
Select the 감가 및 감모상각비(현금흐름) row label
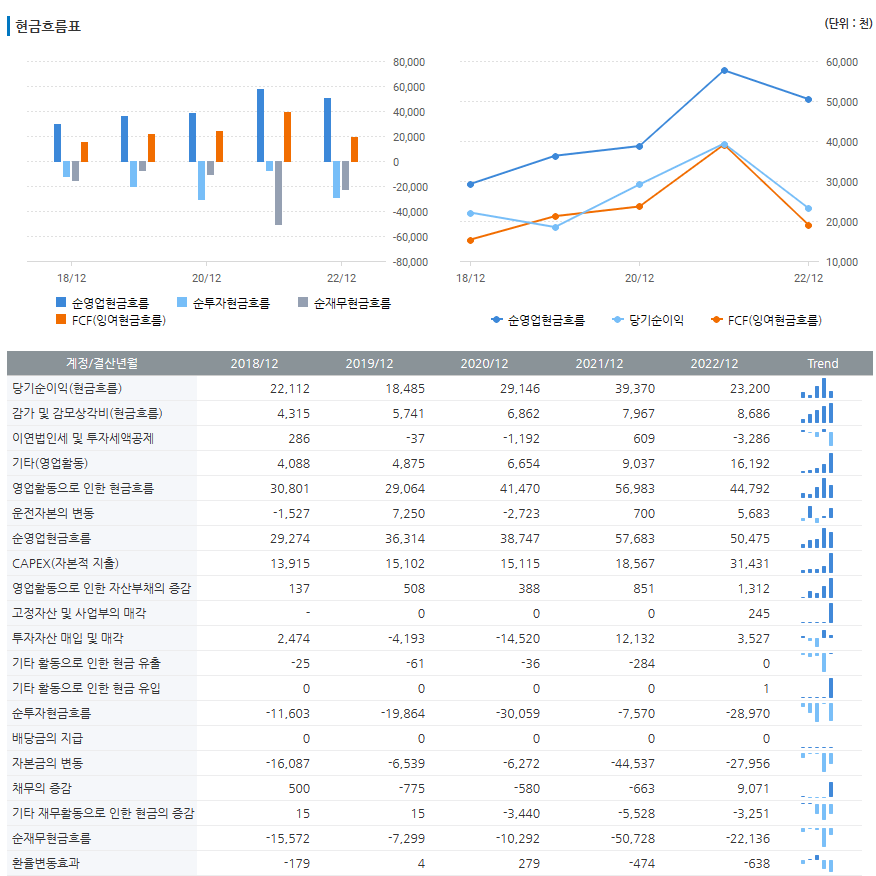(87, 413)
